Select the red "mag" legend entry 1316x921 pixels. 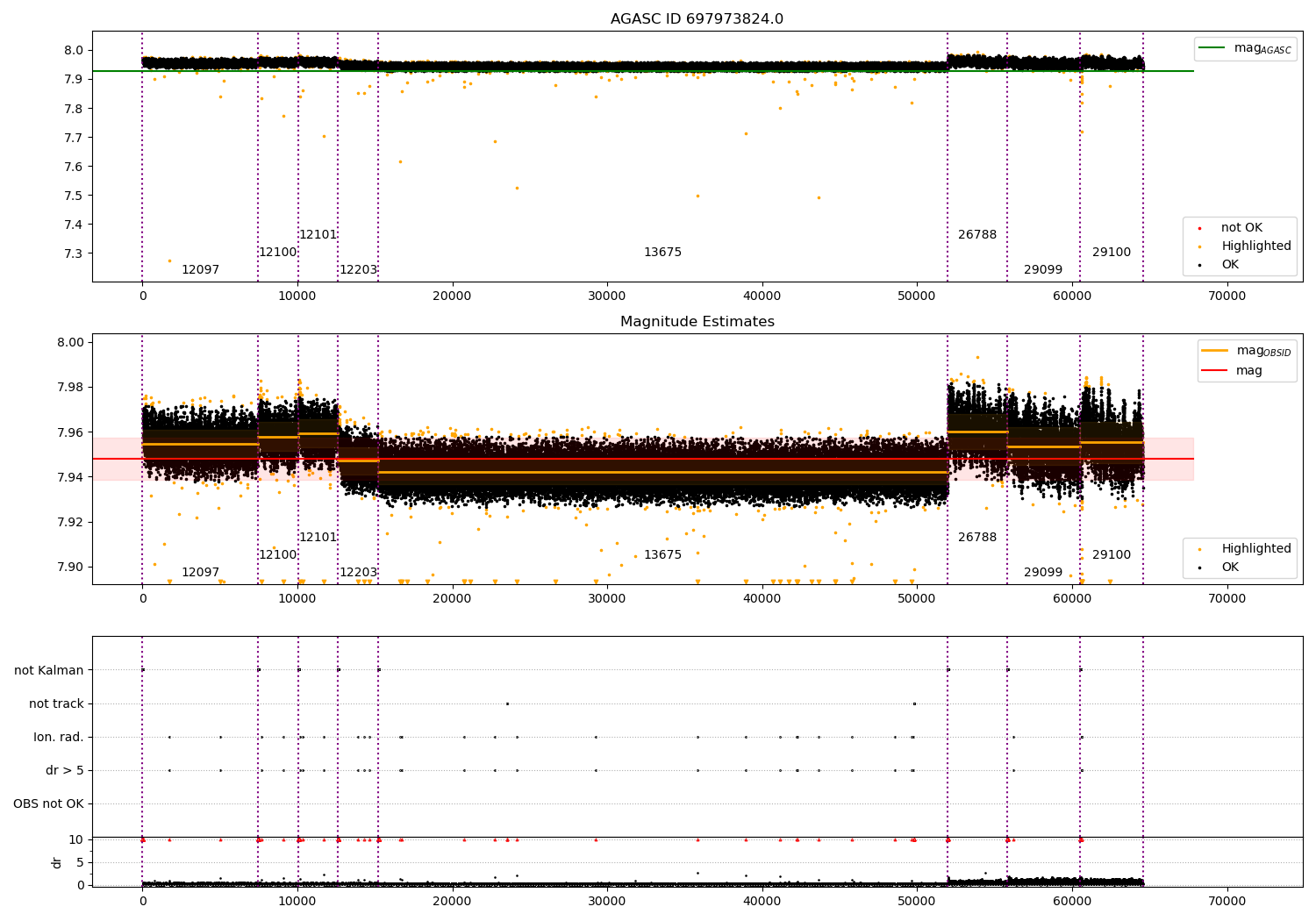[x=1233, y=371]
